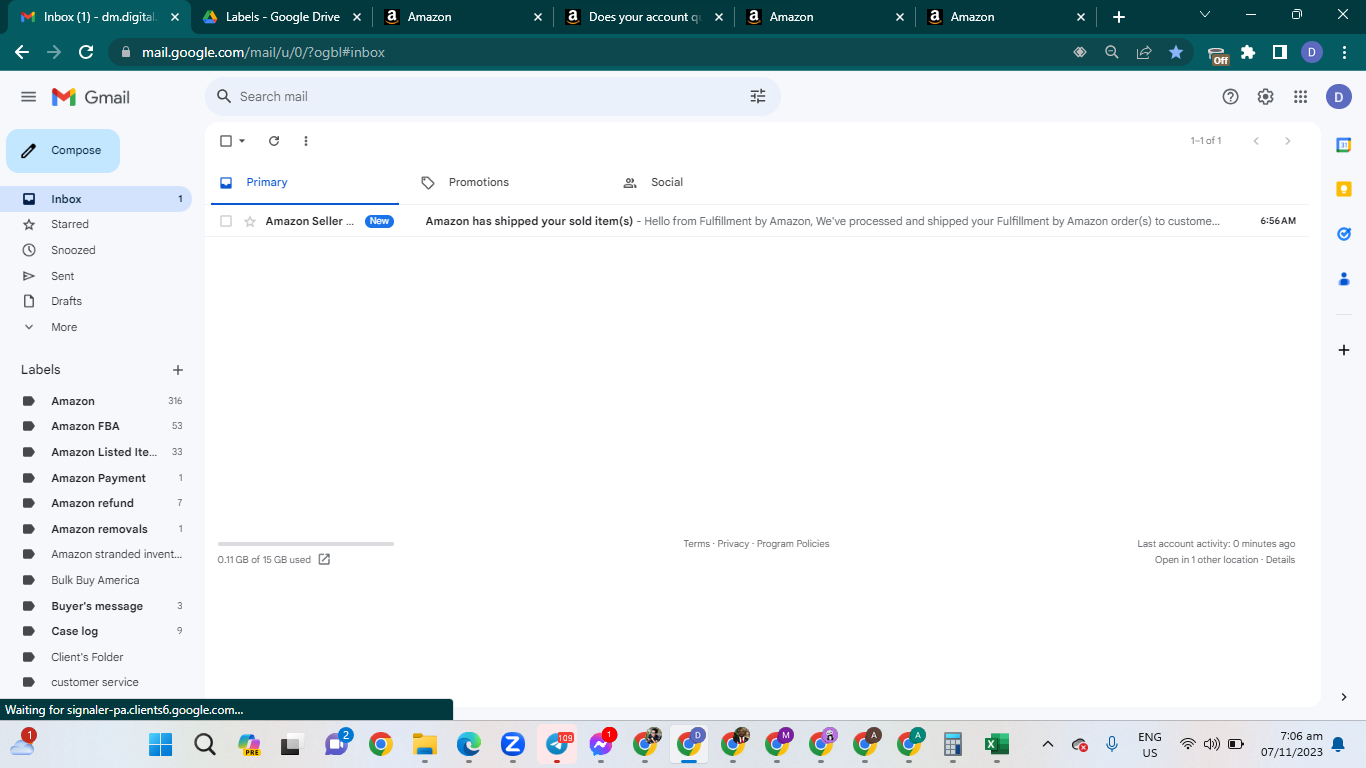
Task: Go back in browser history
Action: (x=22, y=52)
